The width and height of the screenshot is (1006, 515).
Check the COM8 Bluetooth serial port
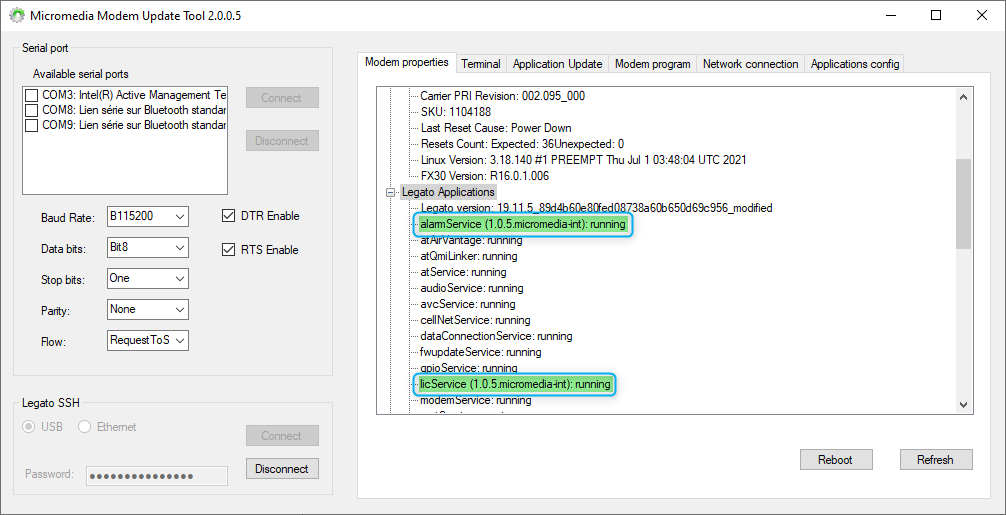(x=31, y=110)
